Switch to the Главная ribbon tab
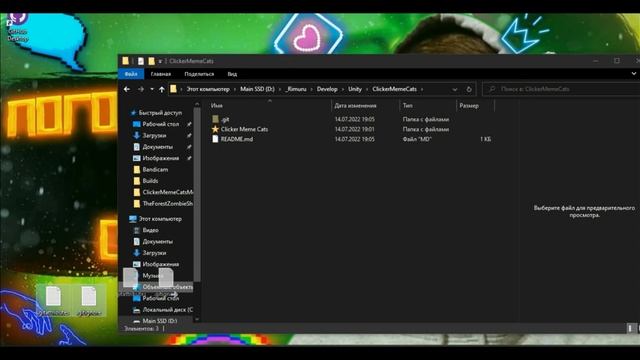Image resolution: width=640 pixels, height=360 pixels. (160, 74)
